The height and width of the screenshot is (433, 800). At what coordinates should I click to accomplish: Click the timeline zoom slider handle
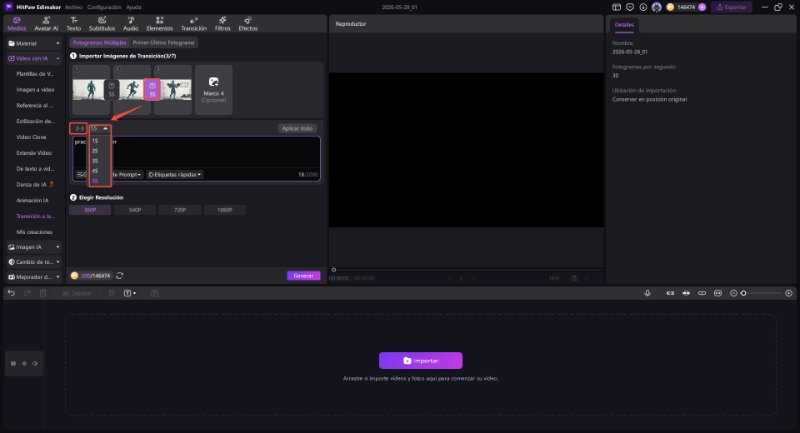[x=743, y=293]
